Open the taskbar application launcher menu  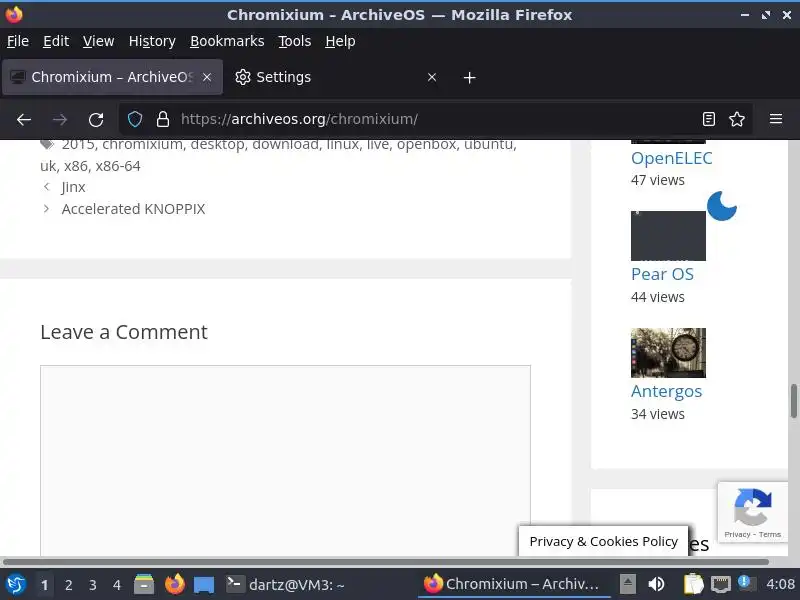click(16, 584)
